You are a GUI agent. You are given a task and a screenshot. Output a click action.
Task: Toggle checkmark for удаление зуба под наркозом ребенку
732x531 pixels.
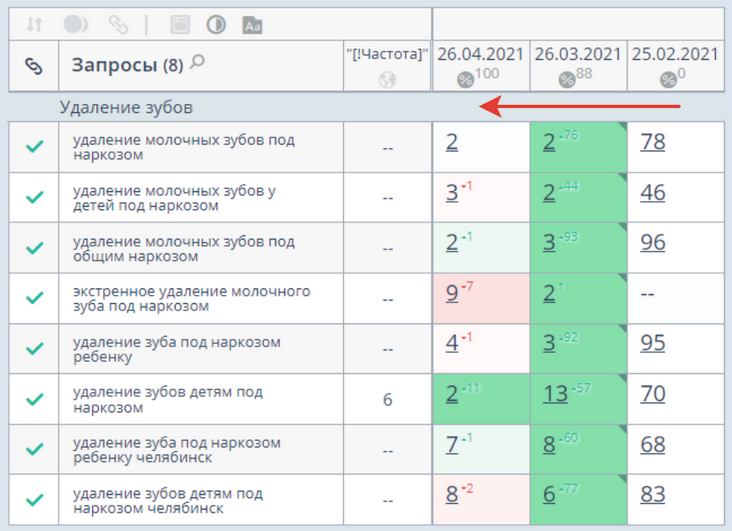(x=35, y=348)
